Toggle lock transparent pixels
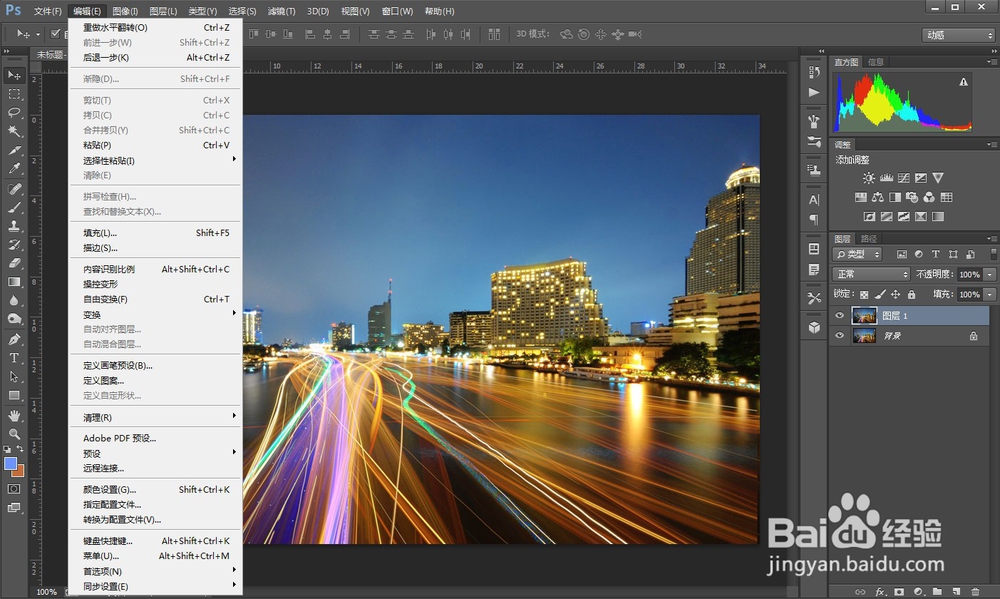 pyautogui.click(x=864, y=295)
